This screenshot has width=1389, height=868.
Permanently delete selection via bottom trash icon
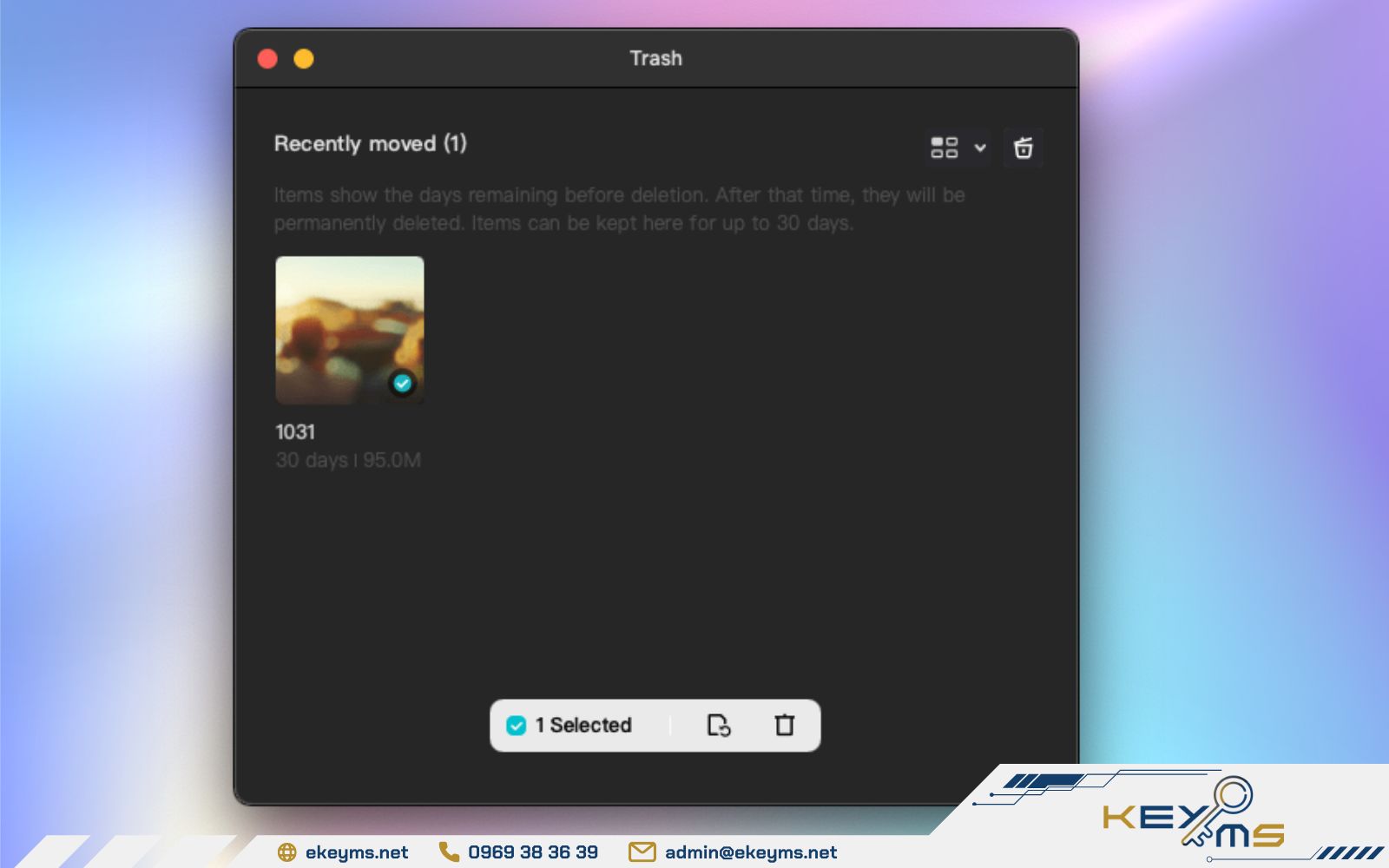[x=784, y=726]
